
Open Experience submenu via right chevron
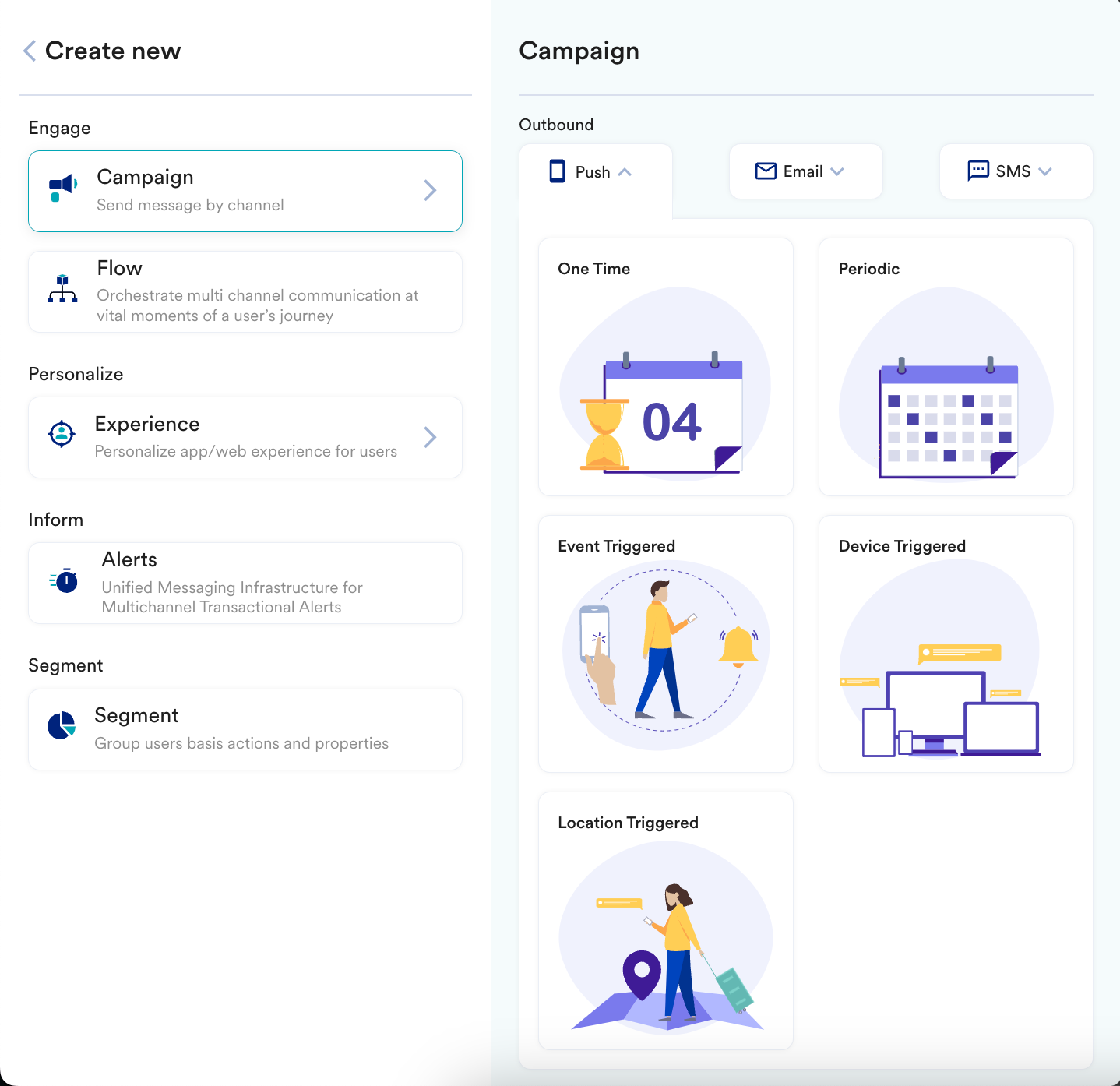point(430,437)
